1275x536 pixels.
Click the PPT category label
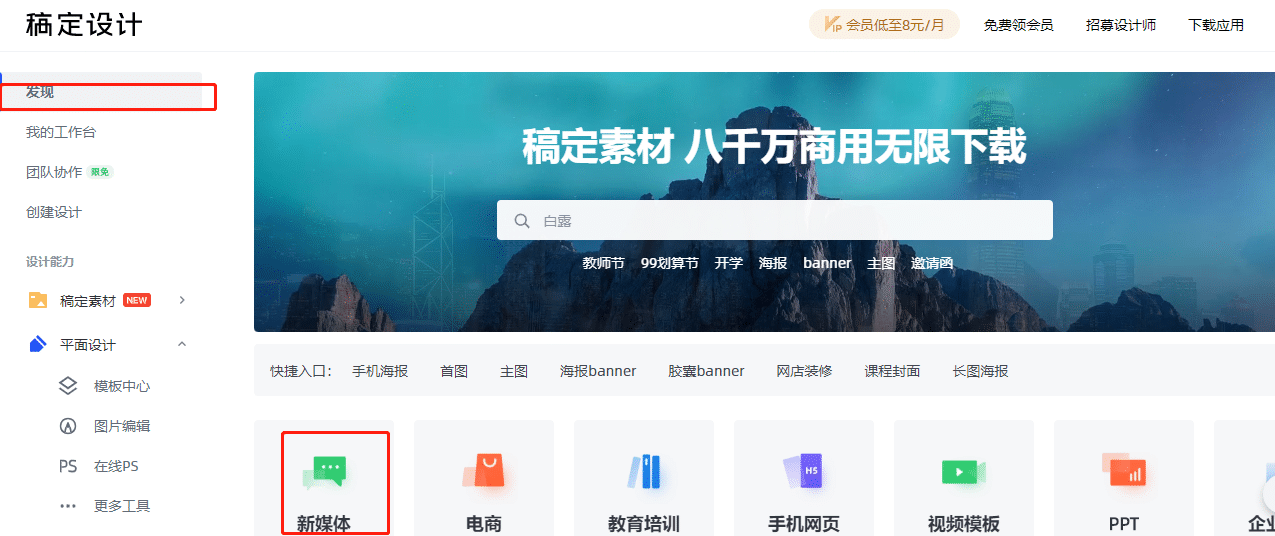(1124, 524)
